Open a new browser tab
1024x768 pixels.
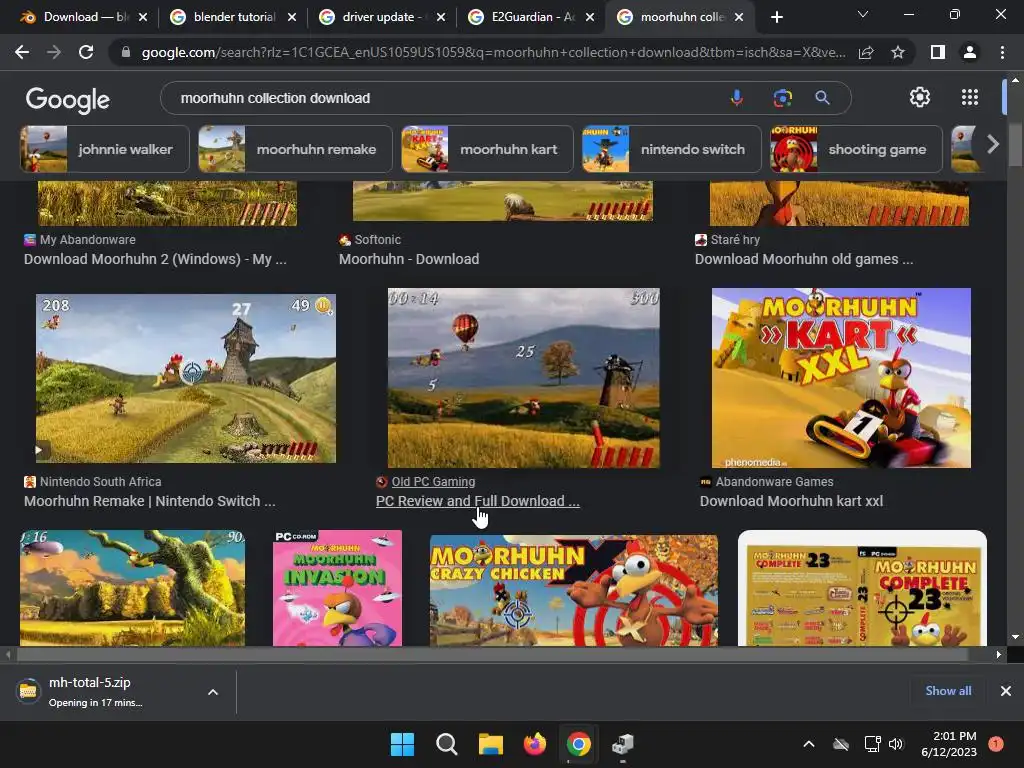click(x=776, y=17)
